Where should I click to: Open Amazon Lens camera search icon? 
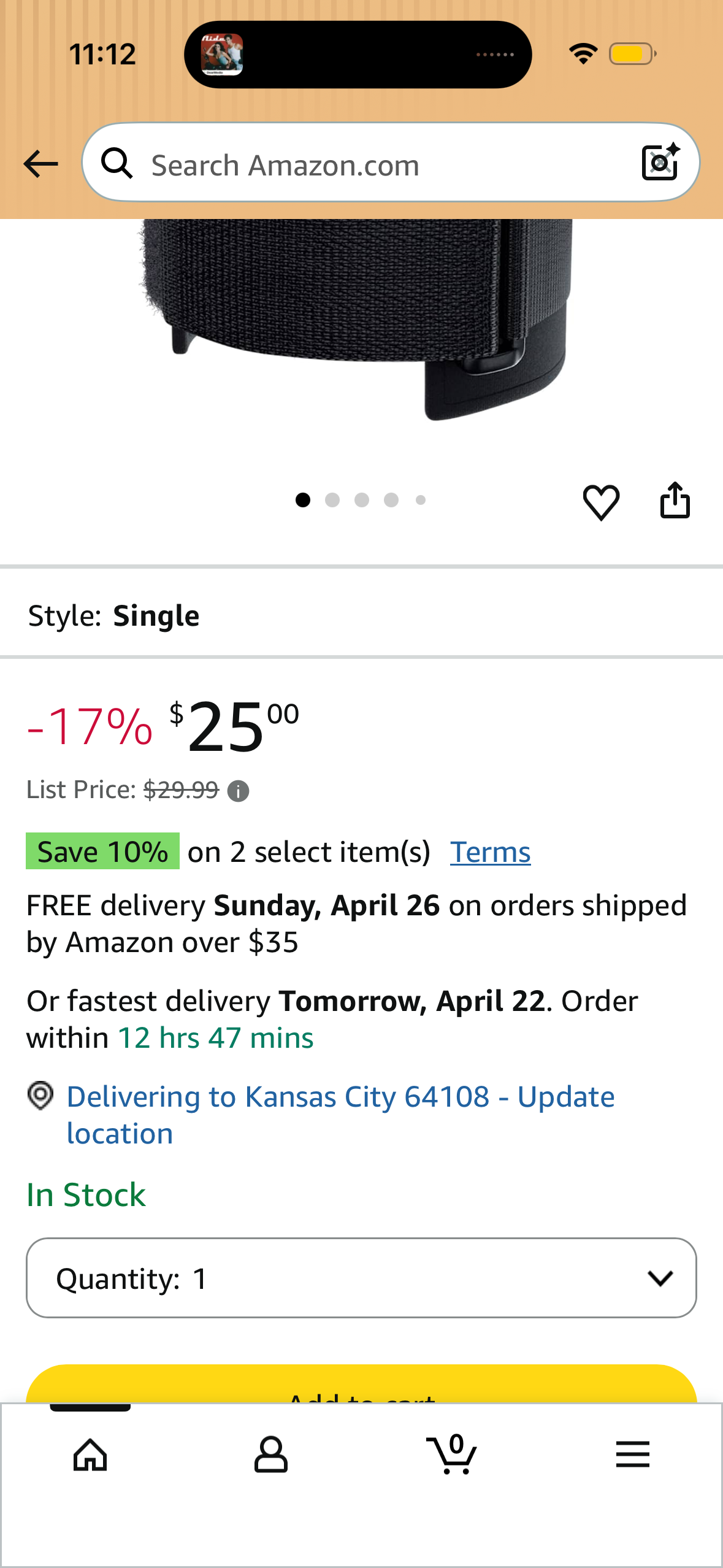pyautogui.click(x=660, y=162)
